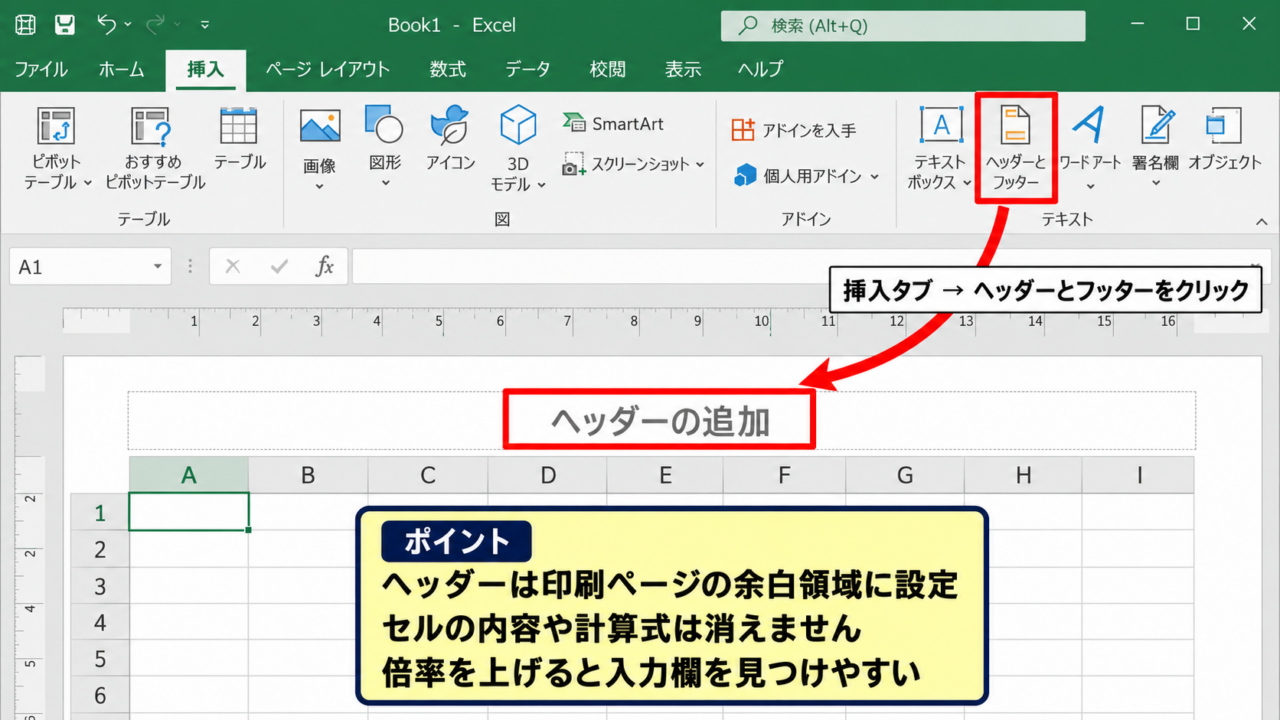
Task: Switch to the ページ レイアウト tab
Action: pos(328,69)
